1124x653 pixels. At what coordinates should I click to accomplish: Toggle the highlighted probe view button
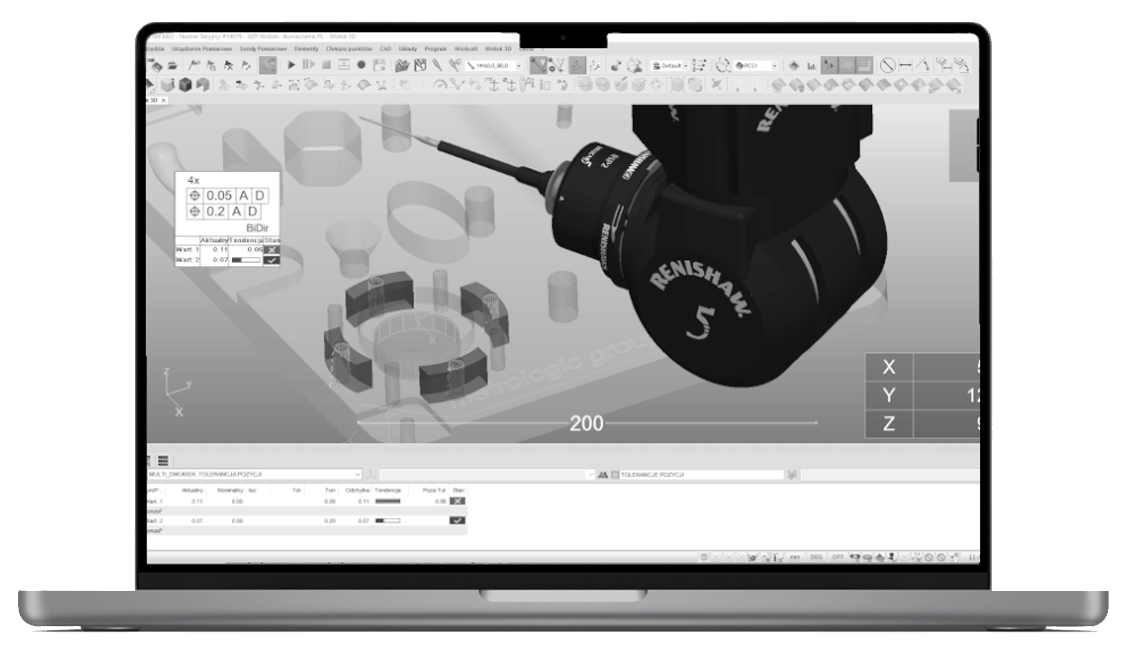point(829,65)
